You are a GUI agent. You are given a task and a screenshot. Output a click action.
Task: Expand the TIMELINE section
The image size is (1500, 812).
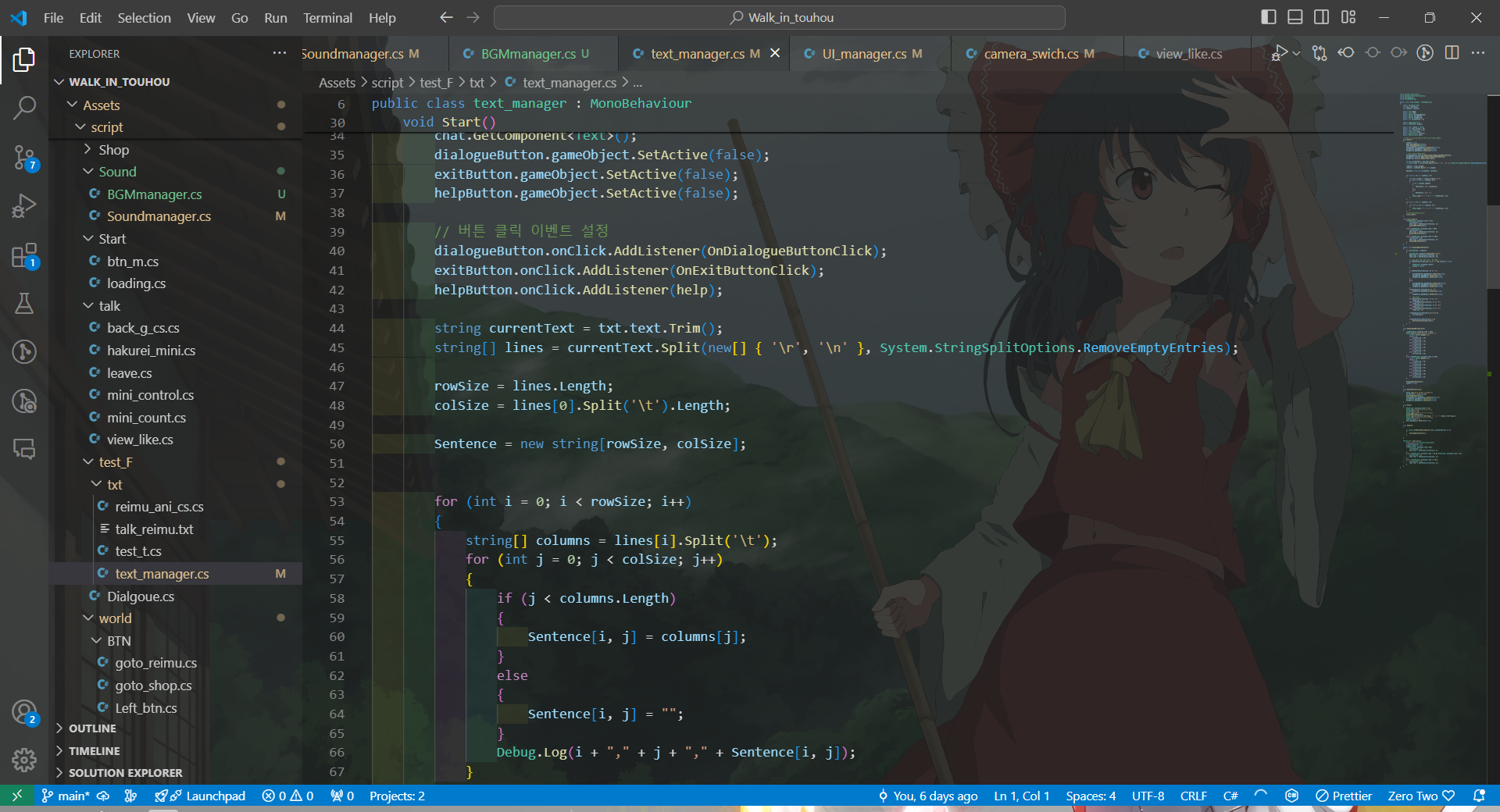click(176, 751)
